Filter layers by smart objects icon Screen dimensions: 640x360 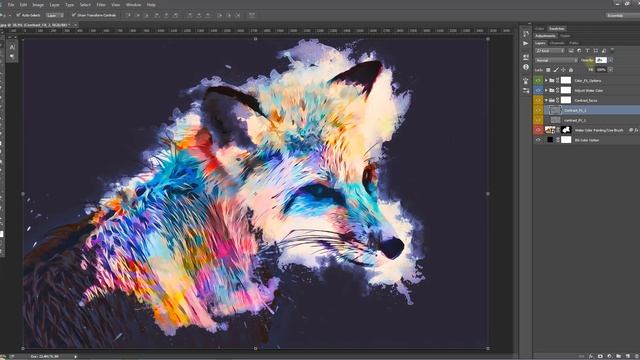604,51
